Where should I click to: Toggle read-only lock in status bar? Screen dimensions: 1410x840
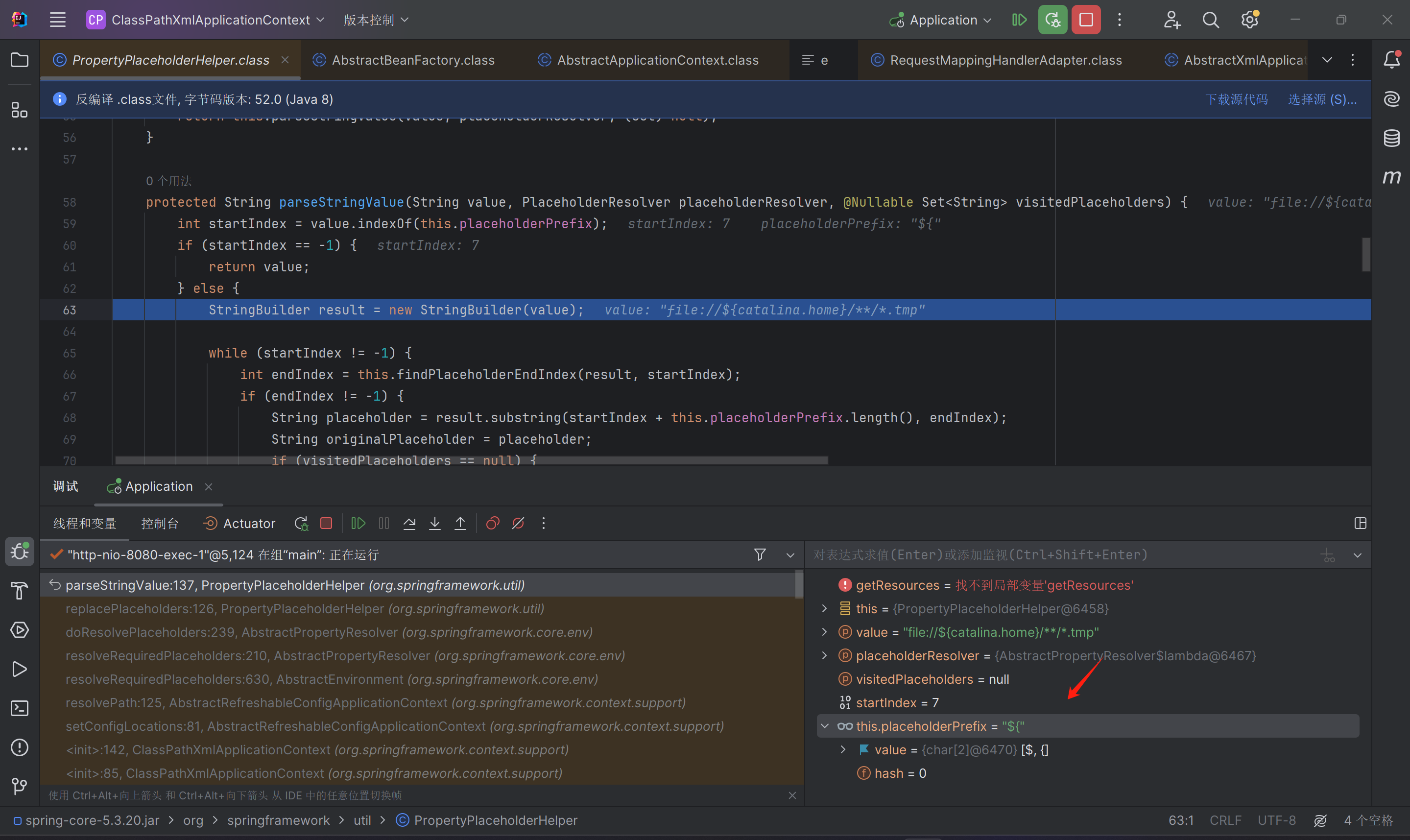1320,820
